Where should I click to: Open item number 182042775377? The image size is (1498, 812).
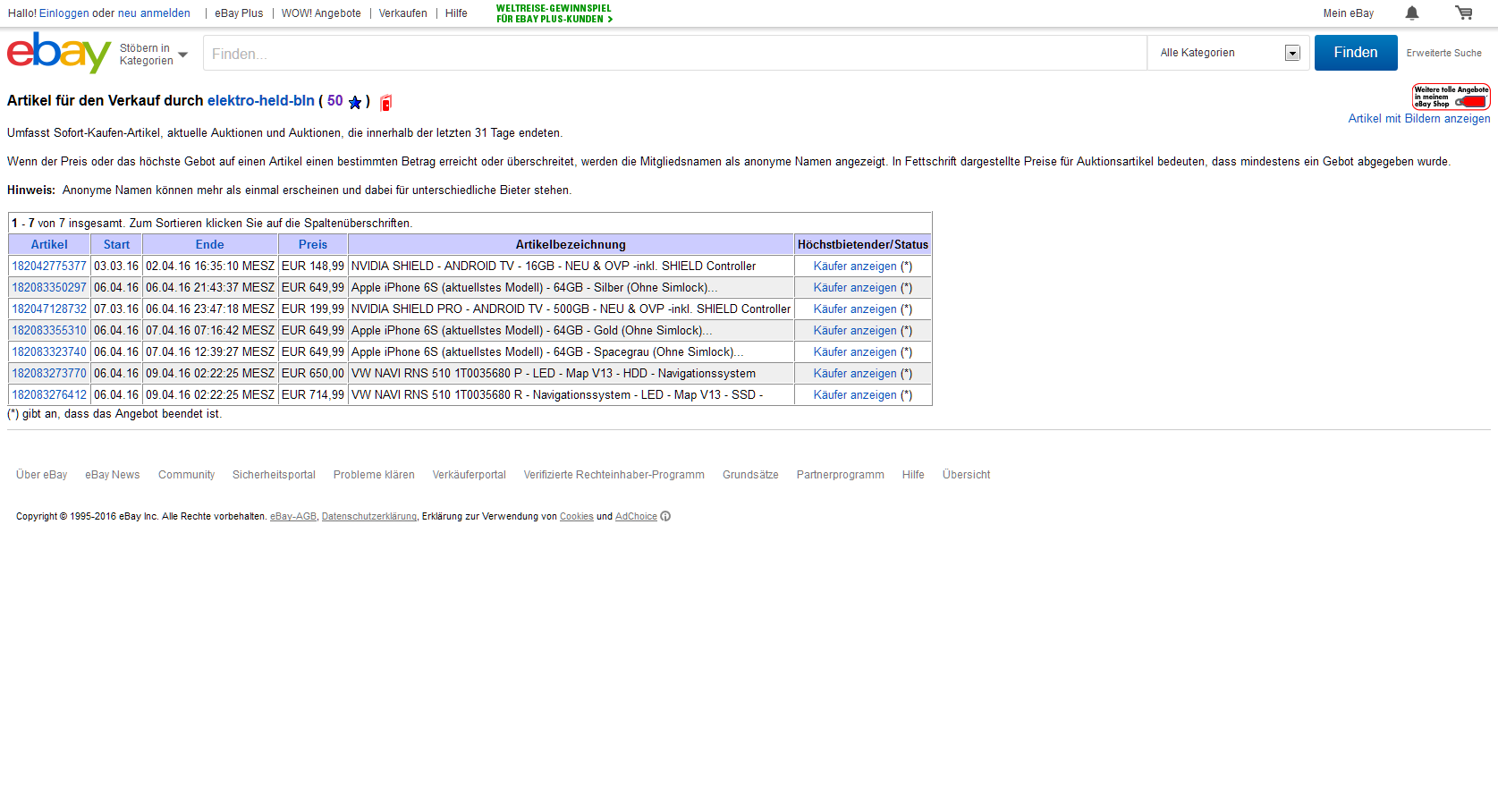pyautogui.click(x=49, y=266)
